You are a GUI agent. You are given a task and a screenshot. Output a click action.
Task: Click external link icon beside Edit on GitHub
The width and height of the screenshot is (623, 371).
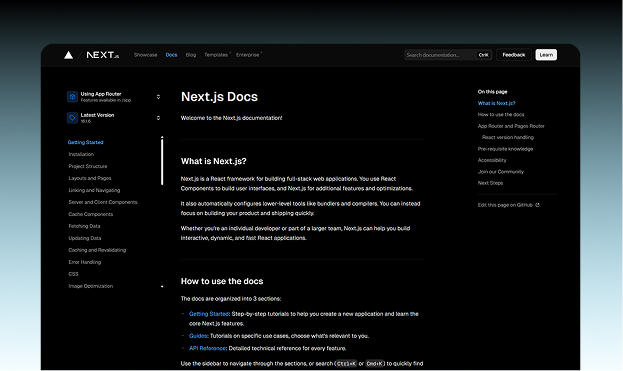pyautogui.click(x=538, y=205)
